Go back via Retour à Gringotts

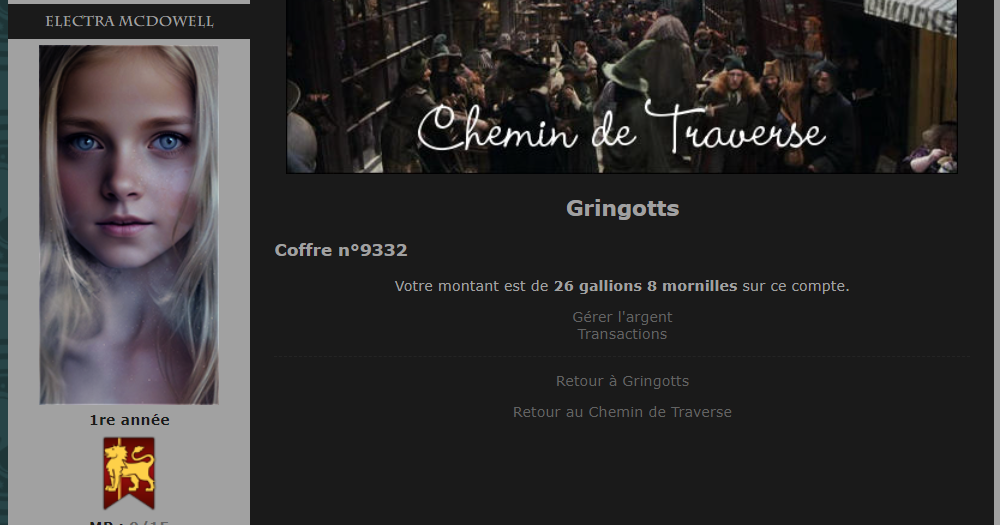click(x=622, y=381)
